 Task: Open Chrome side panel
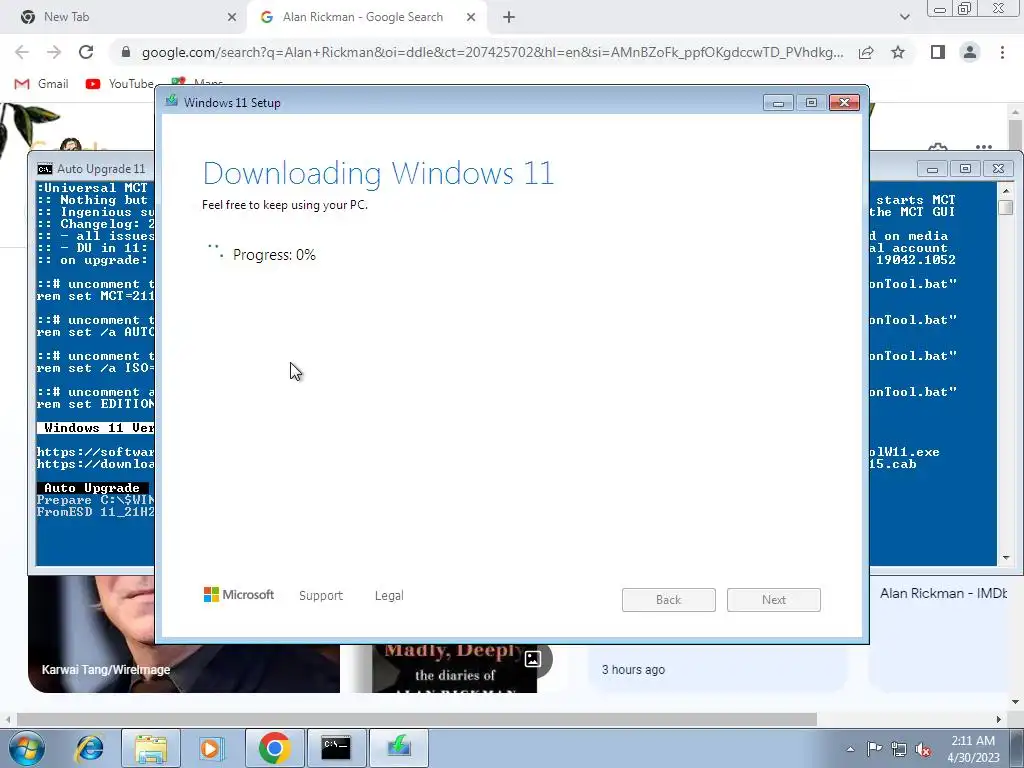[x=938, y=52]
